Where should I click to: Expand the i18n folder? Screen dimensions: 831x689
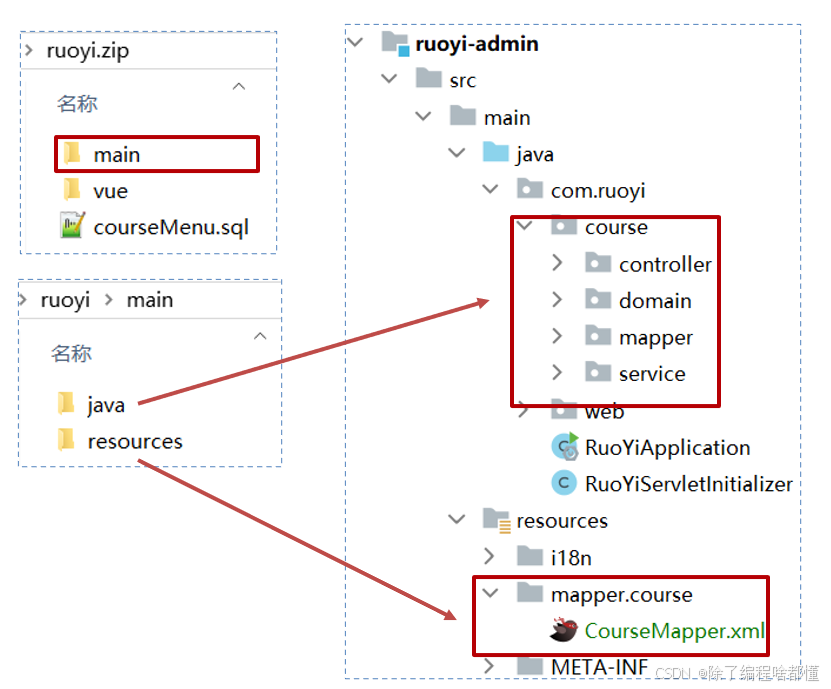pos(489,556)
